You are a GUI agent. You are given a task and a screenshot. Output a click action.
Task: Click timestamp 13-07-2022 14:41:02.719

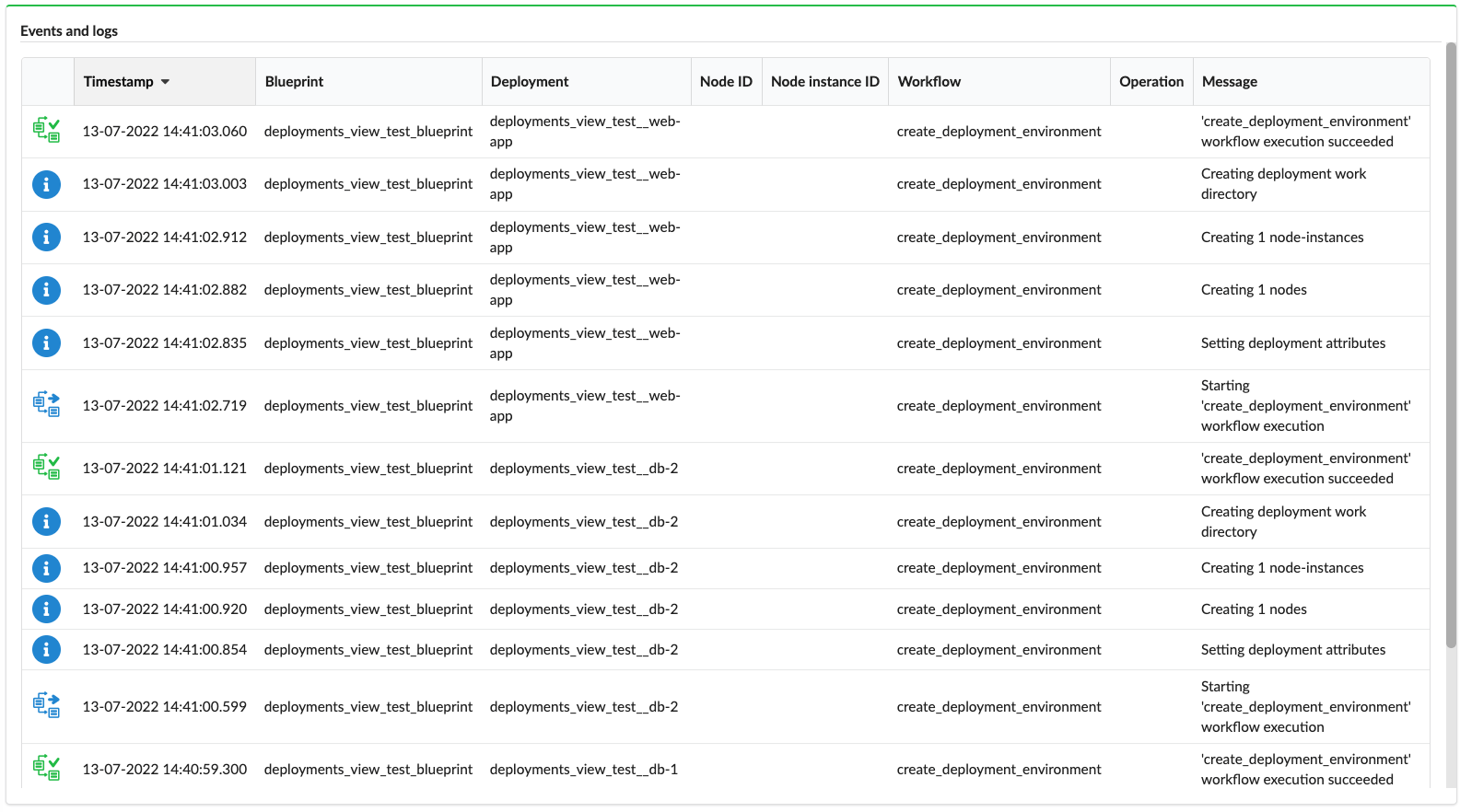(165, 405)
